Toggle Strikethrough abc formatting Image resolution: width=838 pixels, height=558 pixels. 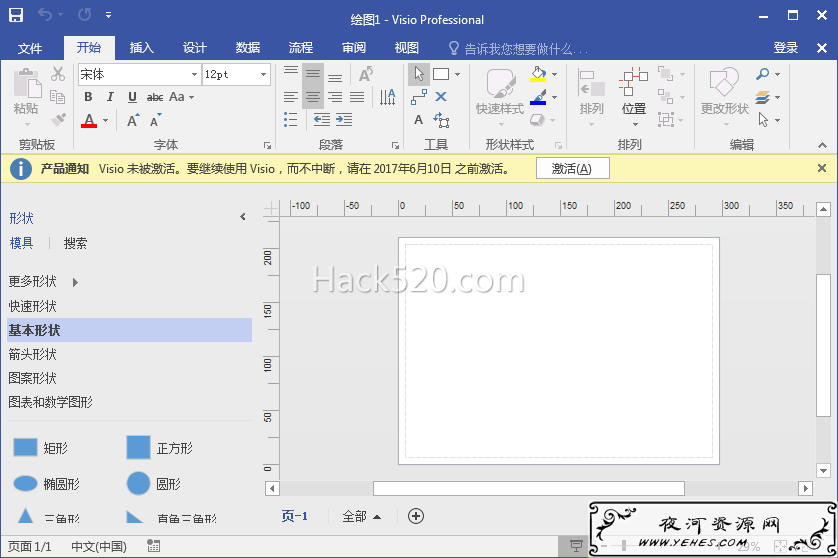click(155, 97)
